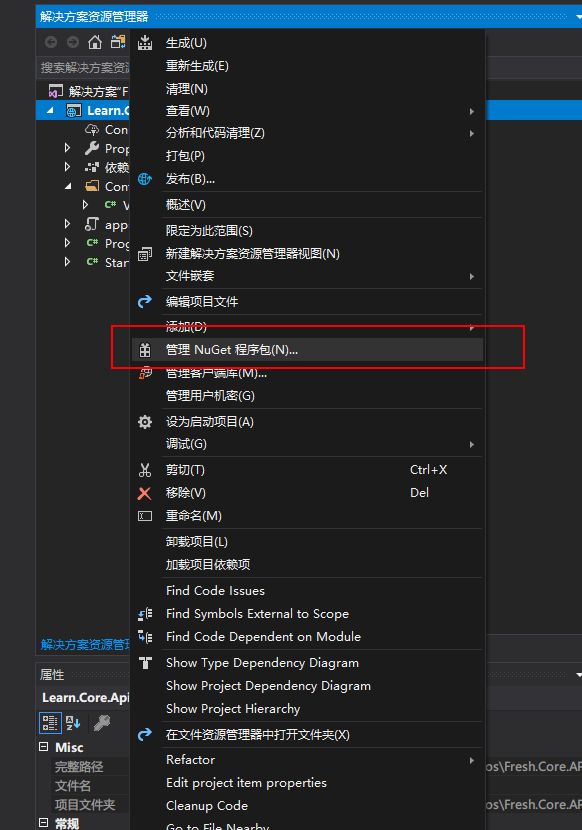Expand the Properties tree node
The height and width of the screenshot is (830, 582).
(x=67, y=148)
